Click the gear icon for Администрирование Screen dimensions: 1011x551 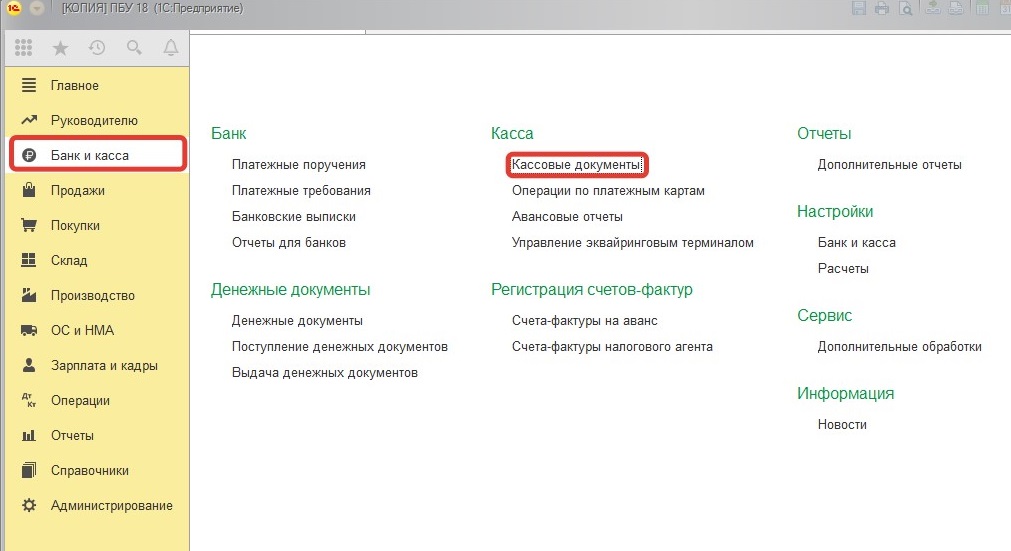(29, 505)
